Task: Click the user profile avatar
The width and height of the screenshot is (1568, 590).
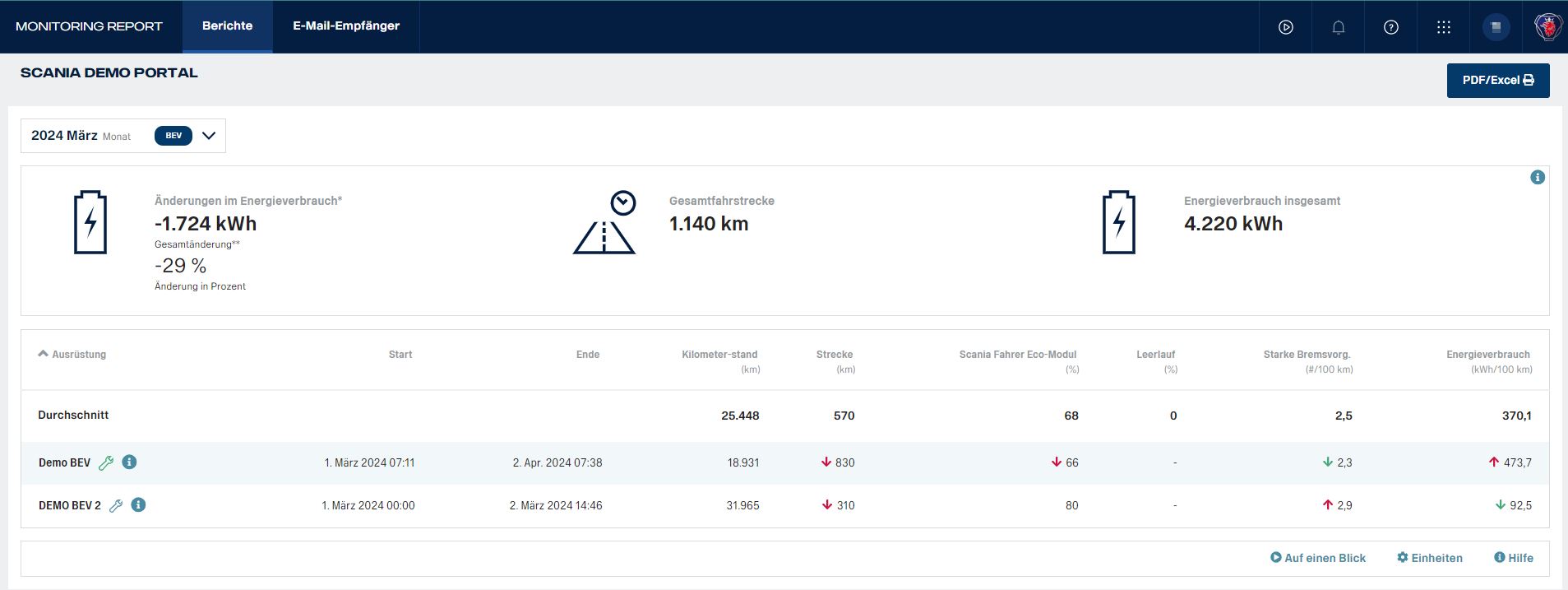Action: (x=1496, y=27)
